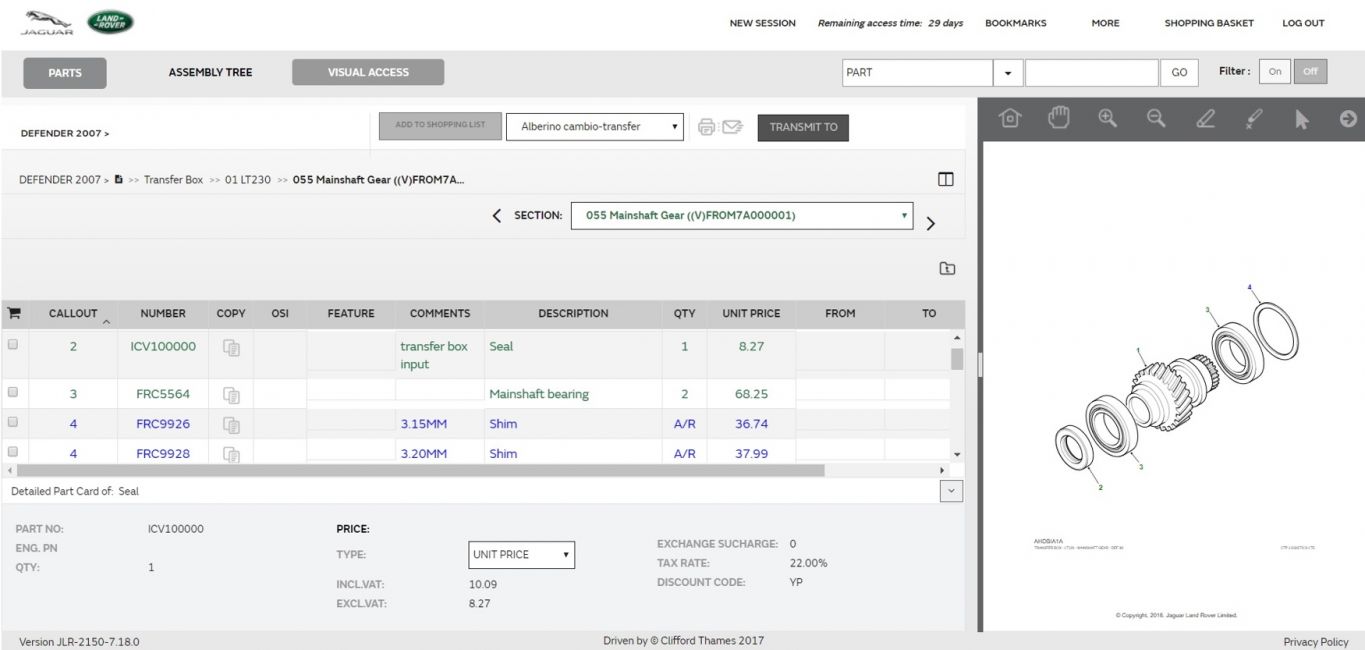Select the pointer arrow tool
Image resolution: width=1365 pixels, height=650 pixels.
1301,119
